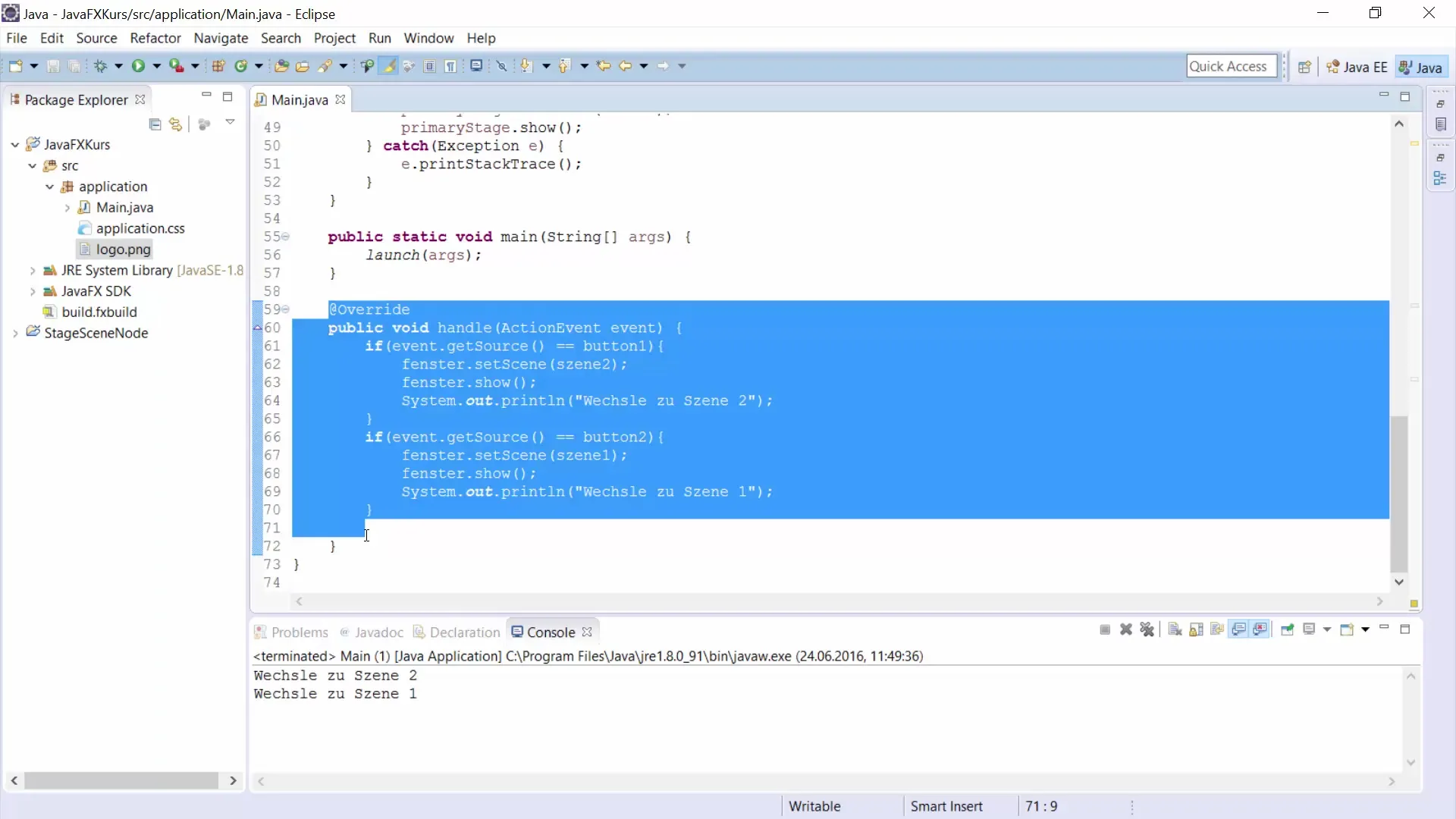Click the Open Perspective icon
Viewport: 1456px width, 819px height.
pyautogui.click(x=1304, y=67)
